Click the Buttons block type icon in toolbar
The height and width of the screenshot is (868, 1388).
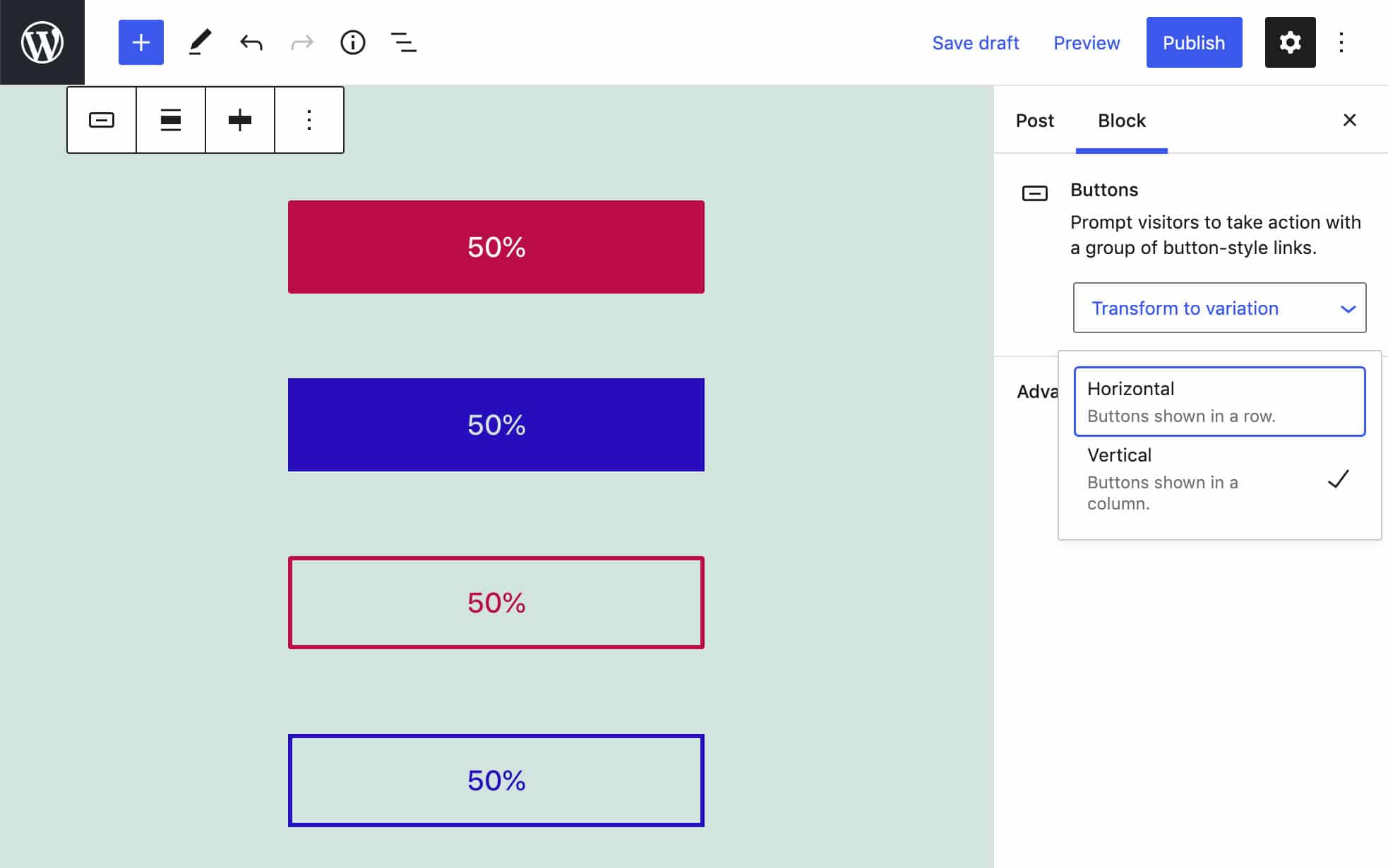pyautogui.click(x=102, y=120)
